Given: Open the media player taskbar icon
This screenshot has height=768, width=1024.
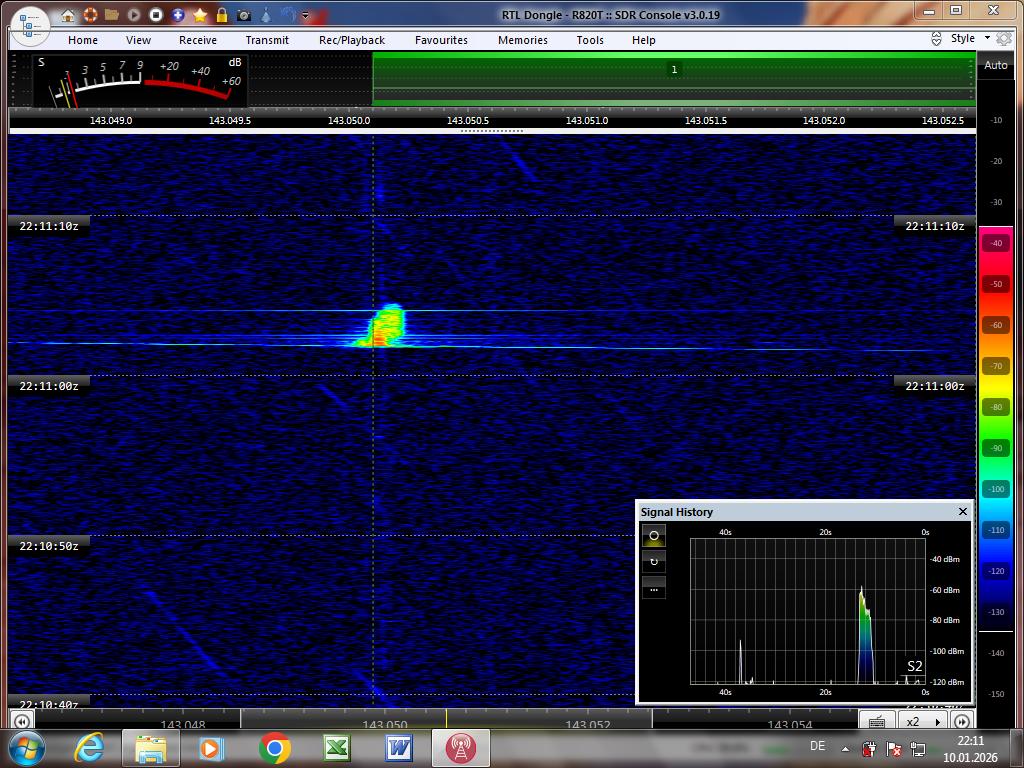Looking at the screenshot, I should (212, 748).
